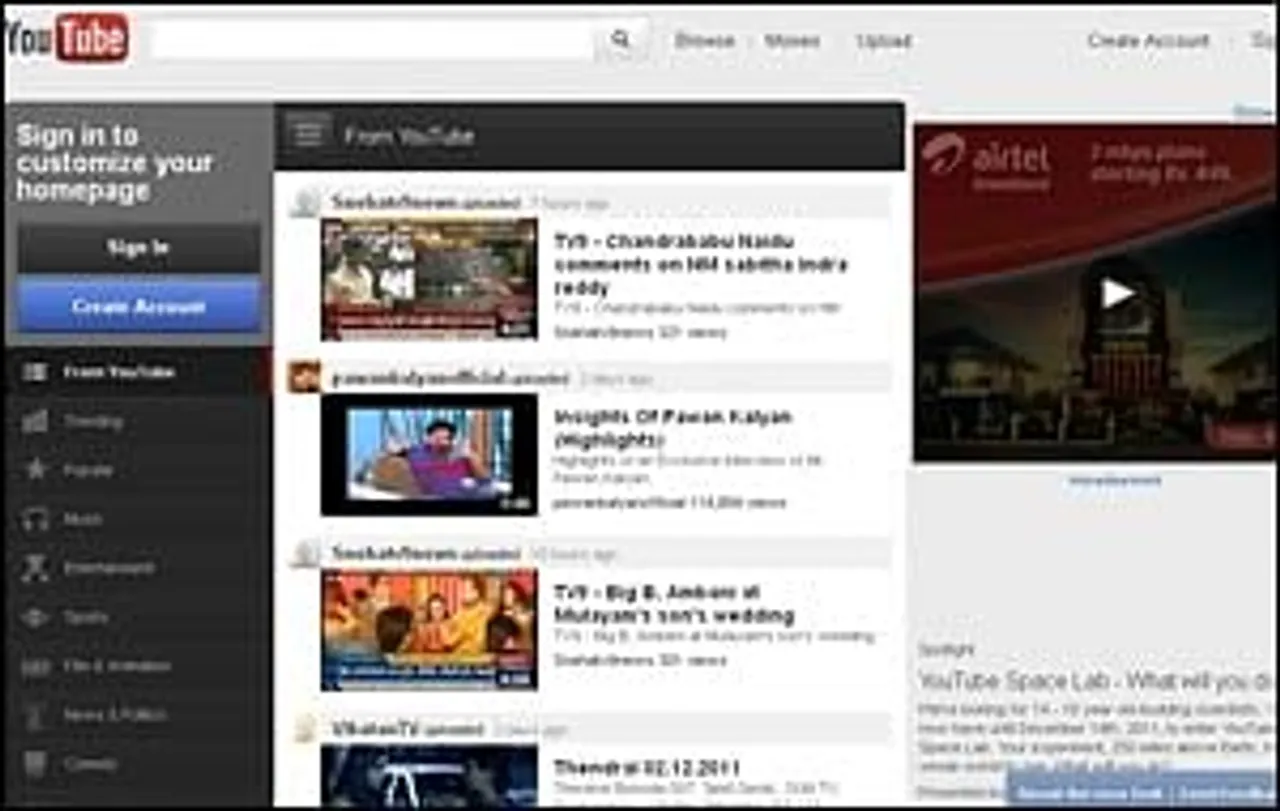
Task: Click into the YouTube search box
Action: 372,40
